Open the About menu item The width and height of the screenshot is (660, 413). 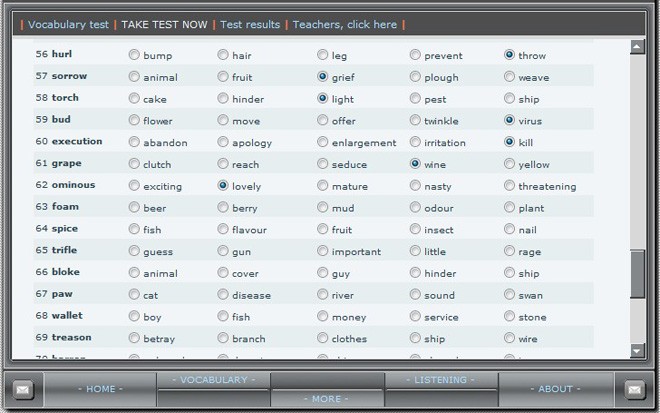coord(555,389)
